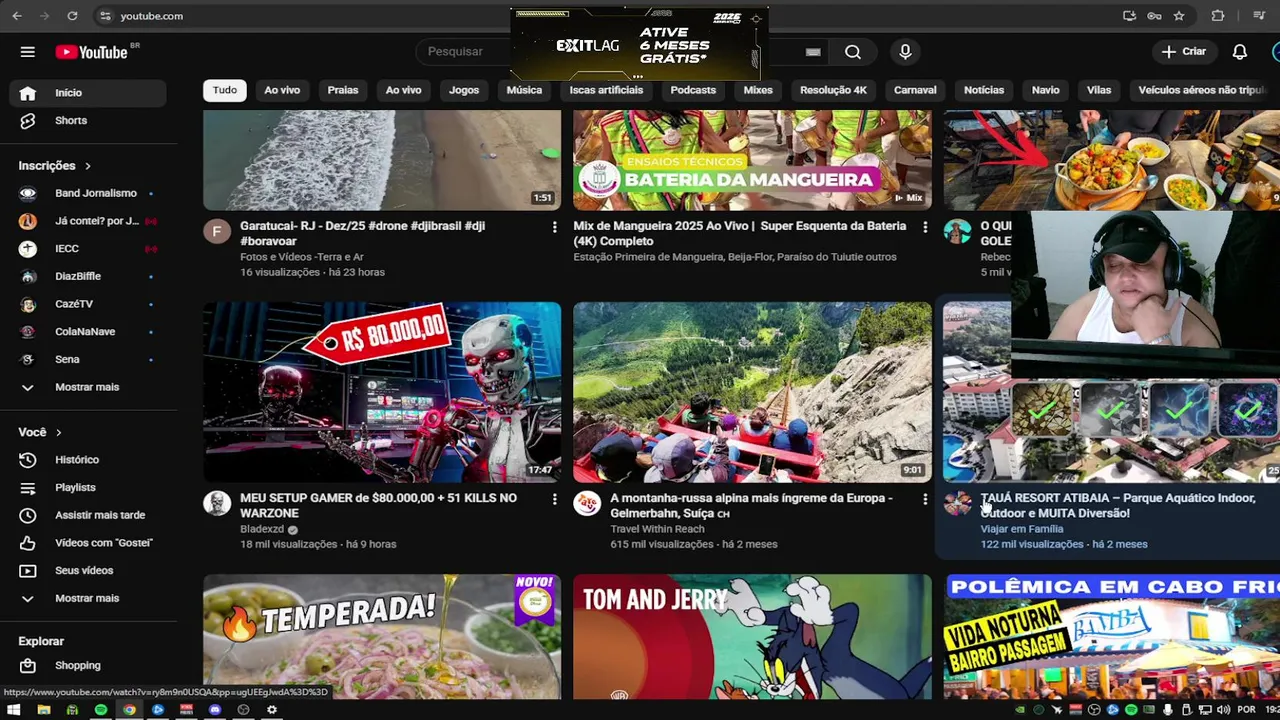Open the virtual keyboard icon in search box
This screenshot has height=720, width=1280.
click(813, 52)
